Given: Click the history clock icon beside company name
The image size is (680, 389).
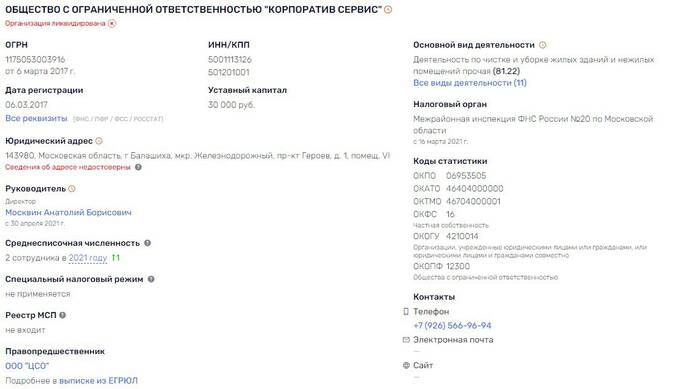Looking at the screenshot, I should coord(388,9).
